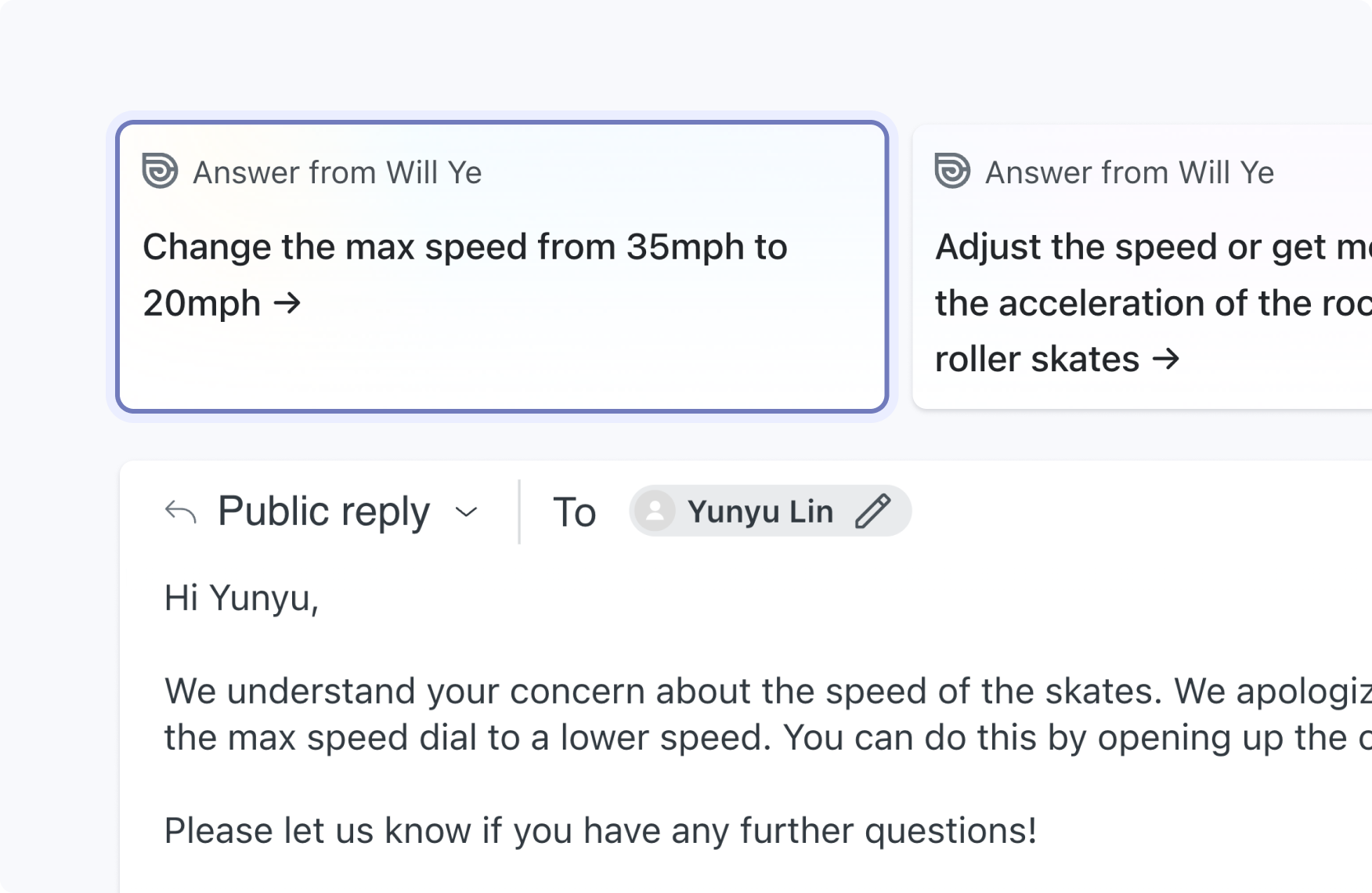Select the 'Adjust the speed' answer card
Viewport: 1372px width, 893px height.
[1143, 266]
